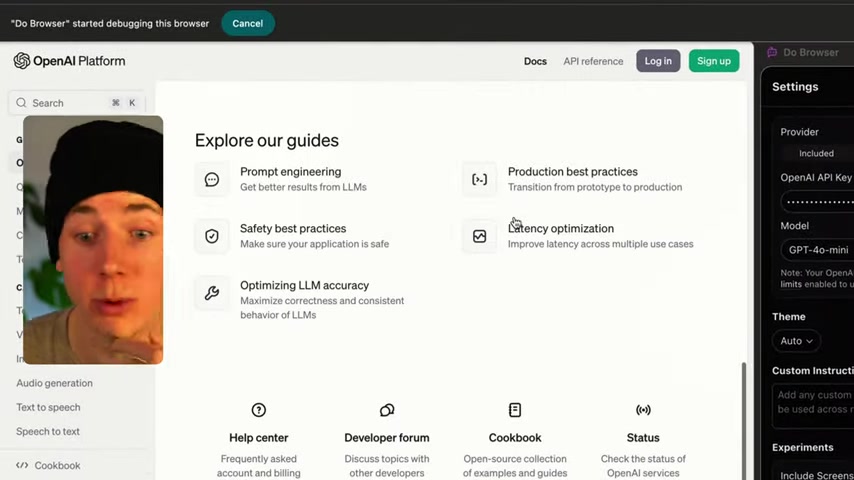Open the Prompt engineering guide title
Viewport: 854px width, 480px height.
tap(291, 172)
